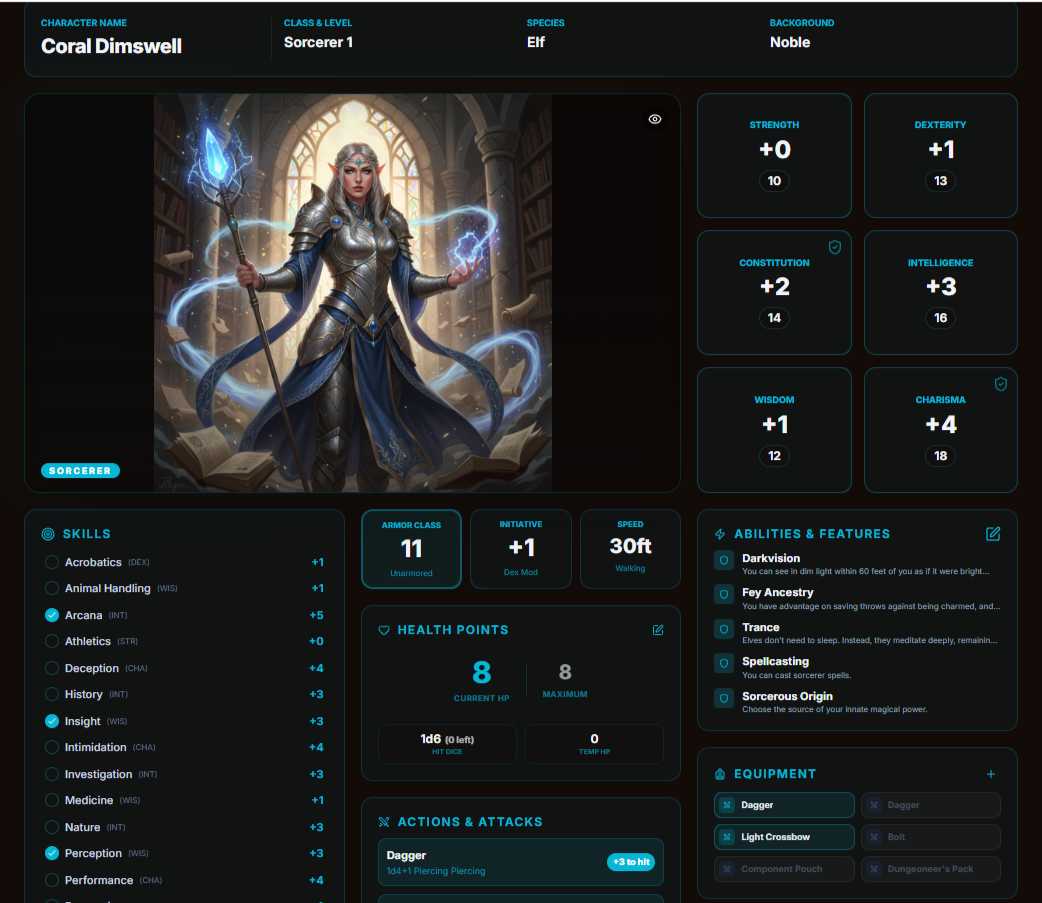
Task: Click the Dungeoneer's Pack item icon
Action: click(874, 868)
